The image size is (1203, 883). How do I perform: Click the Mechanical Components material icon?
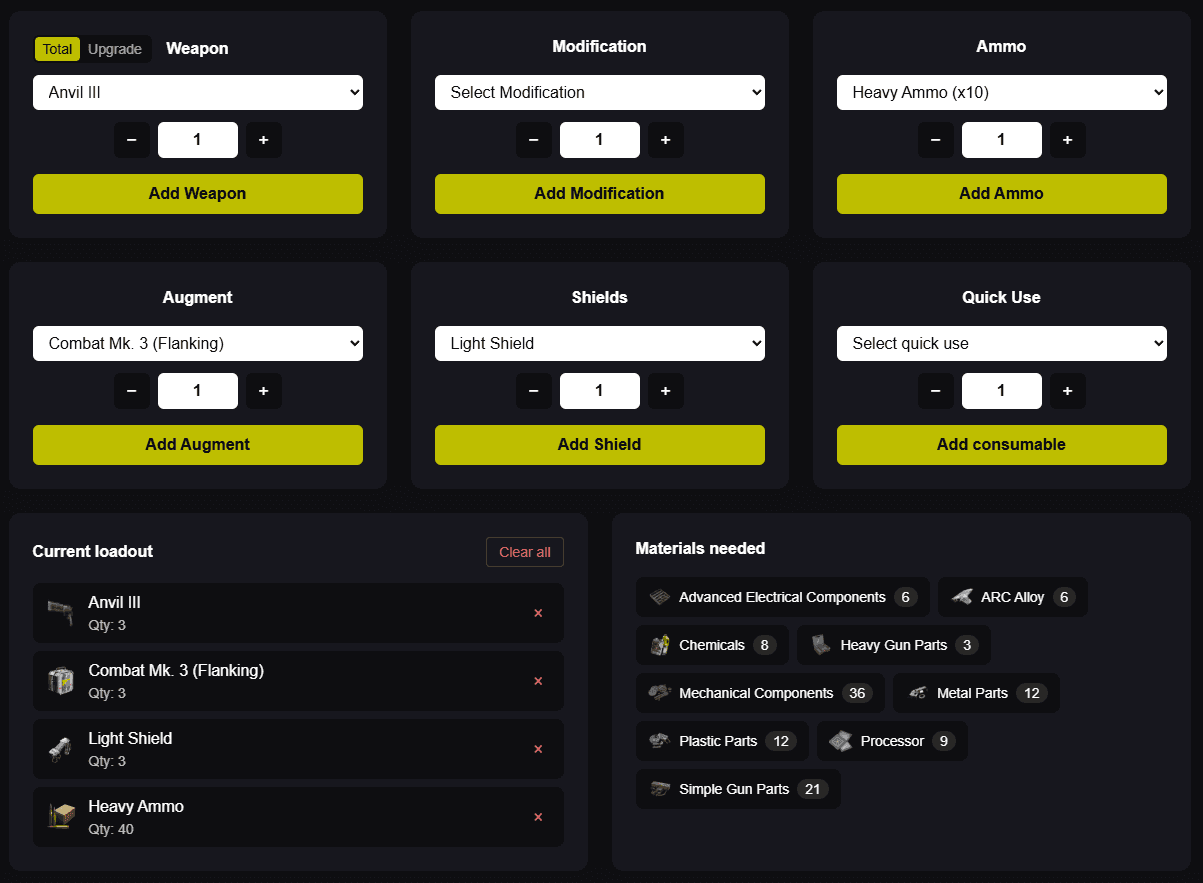pyautogui.click(x=660, y=693)
